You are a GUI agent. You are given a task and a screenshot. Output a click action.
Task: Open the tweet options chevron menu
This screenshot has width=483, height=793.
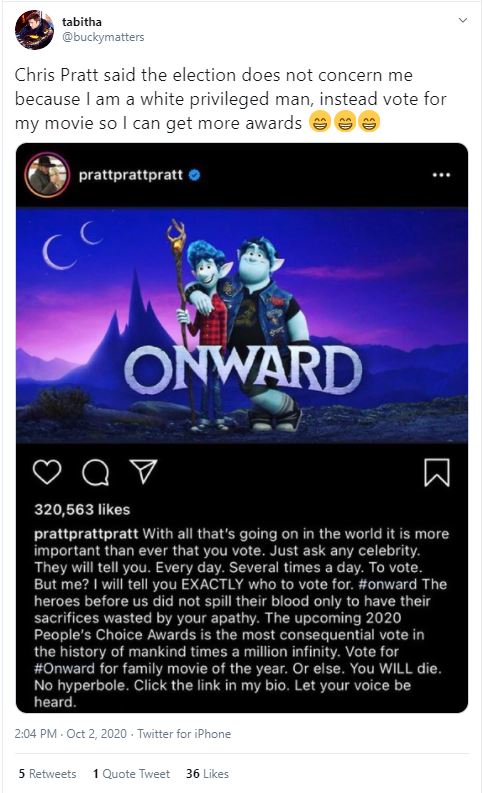point(462,20)
